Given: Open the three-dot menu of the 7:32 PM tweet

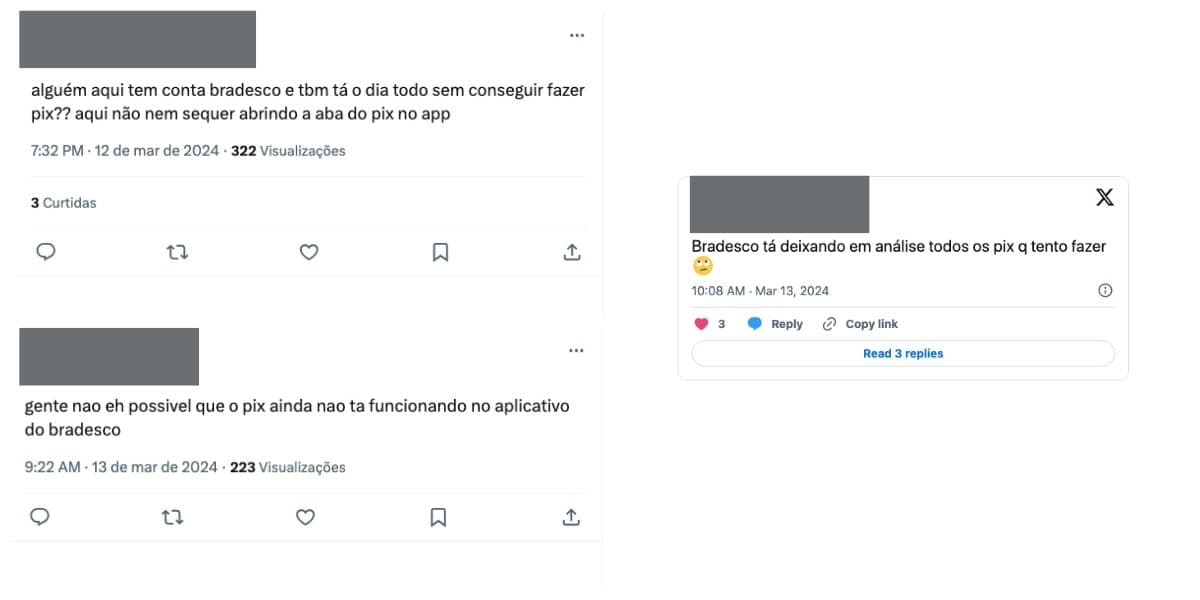Looking at the screenshot, I should 577,35.
